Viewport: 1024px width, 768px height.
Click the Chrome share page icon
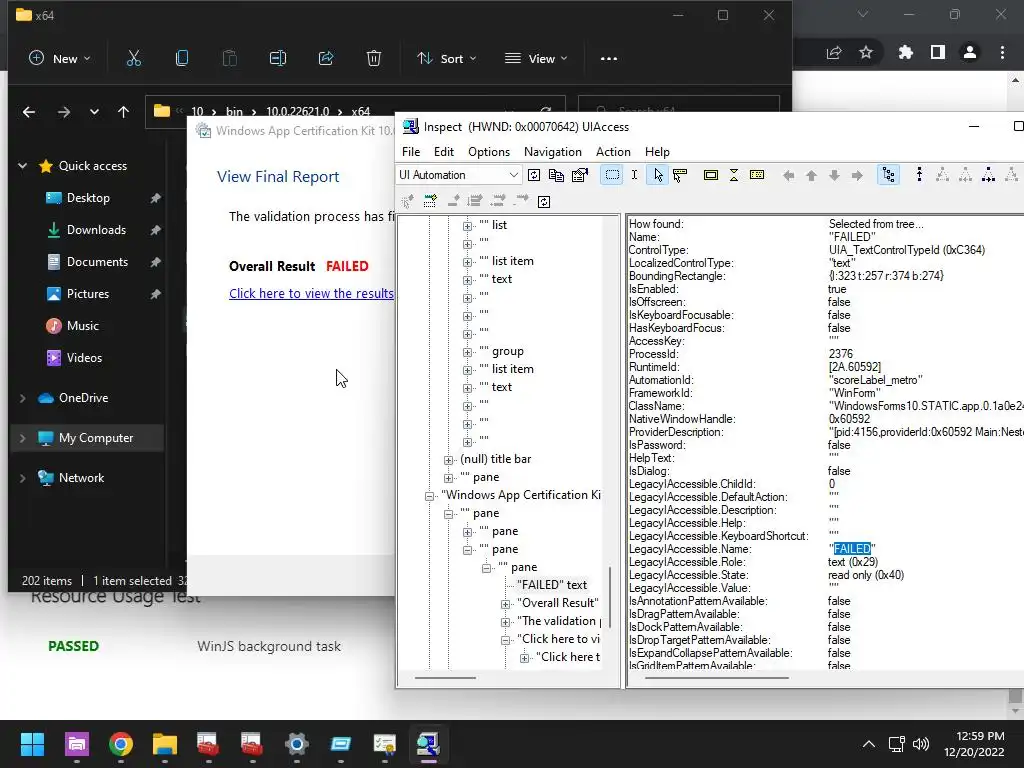(834, 52)
